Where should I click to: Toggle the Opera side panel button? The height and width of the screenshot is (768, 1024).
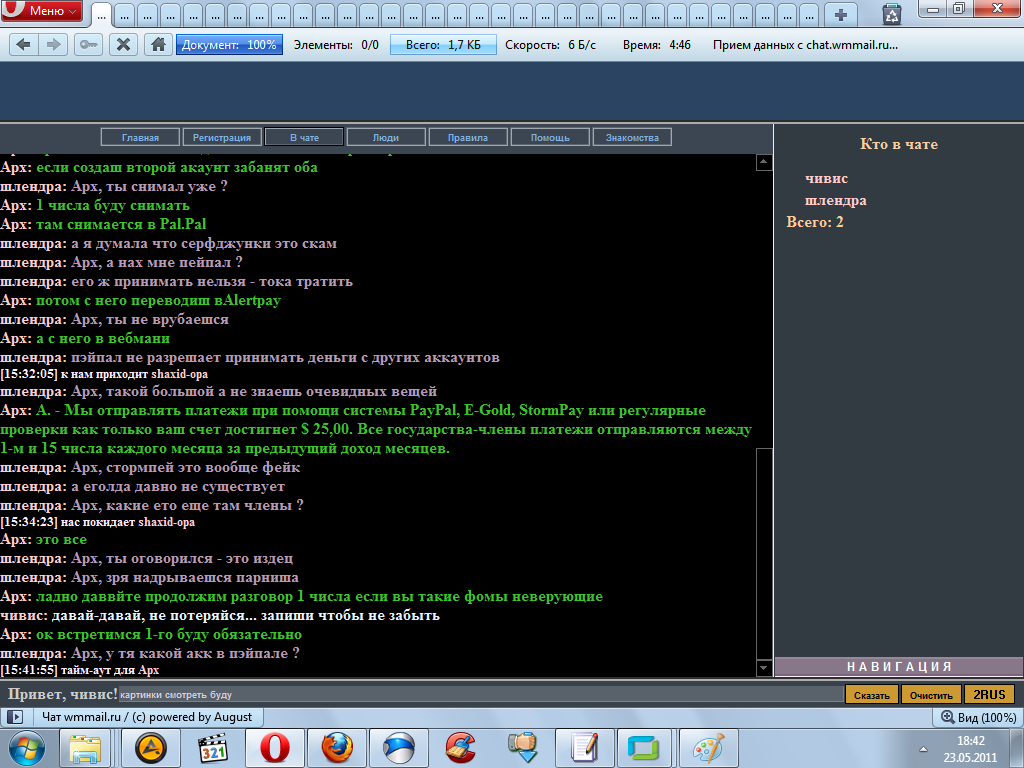(14, 716)
